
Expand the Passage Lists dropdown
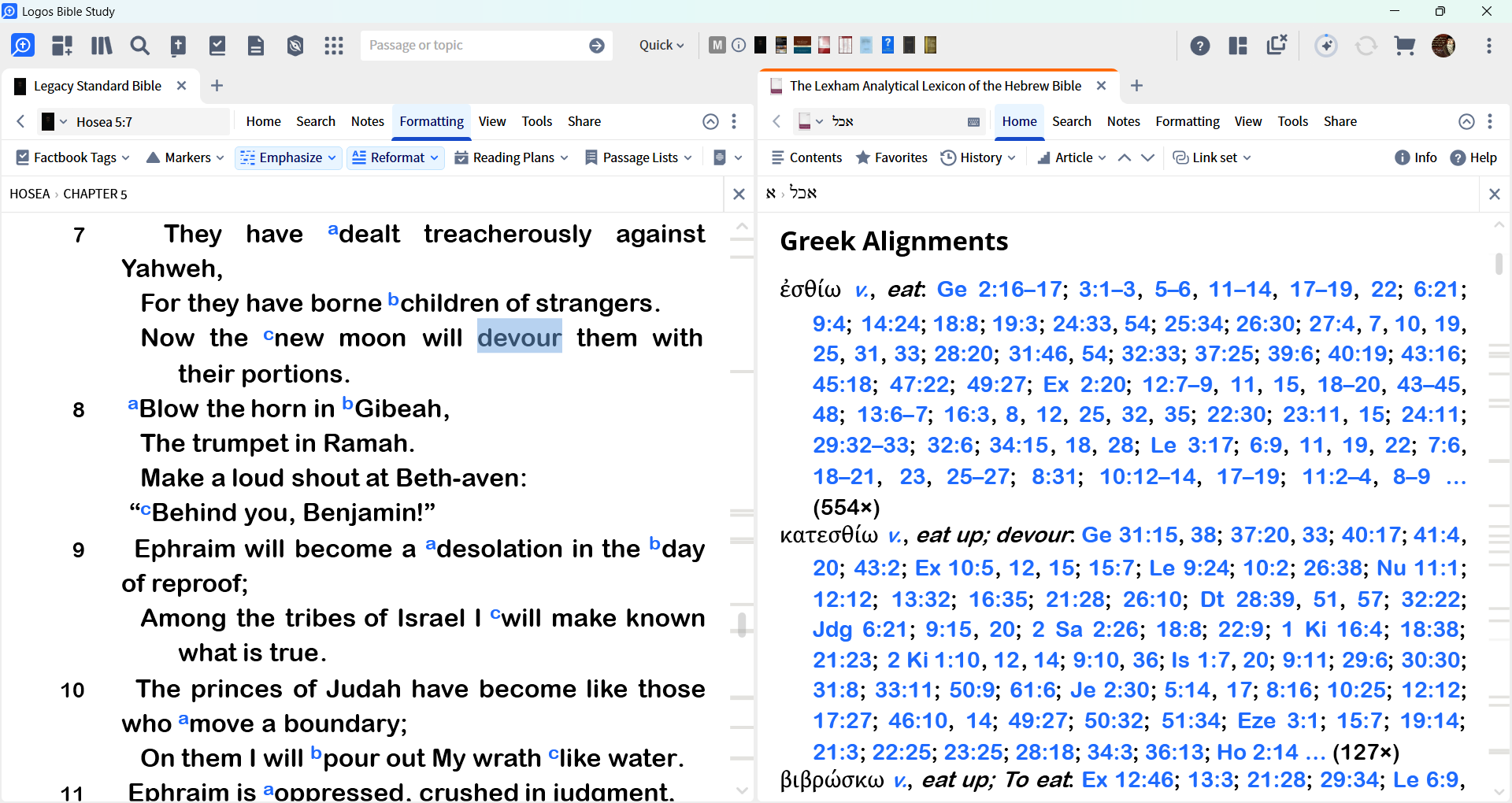click(x=639, y=157)
